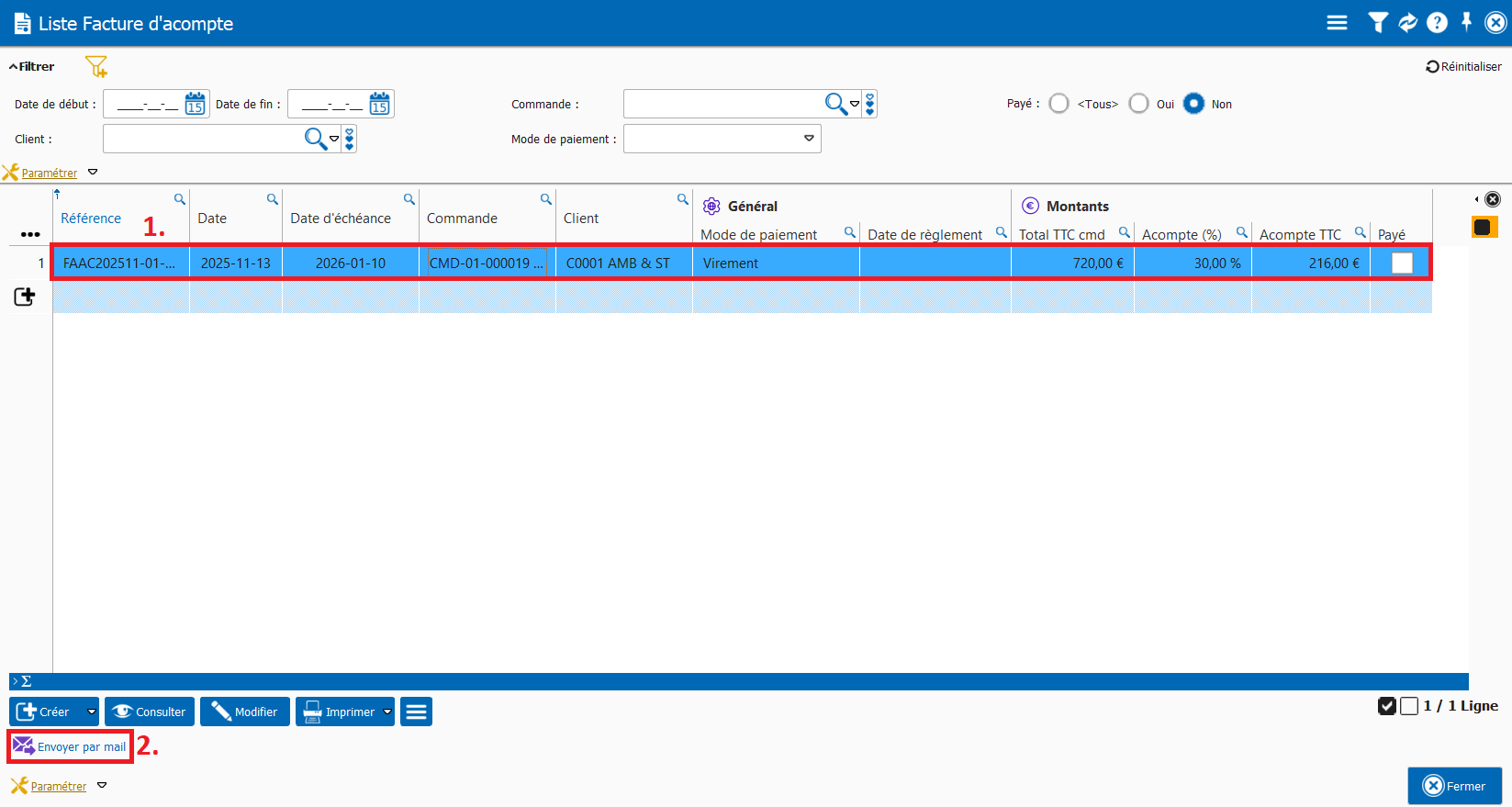This screenshot has width=1512, height=807.
Task: Click the black square swatch at right
Action: [x=1483, y=227]
